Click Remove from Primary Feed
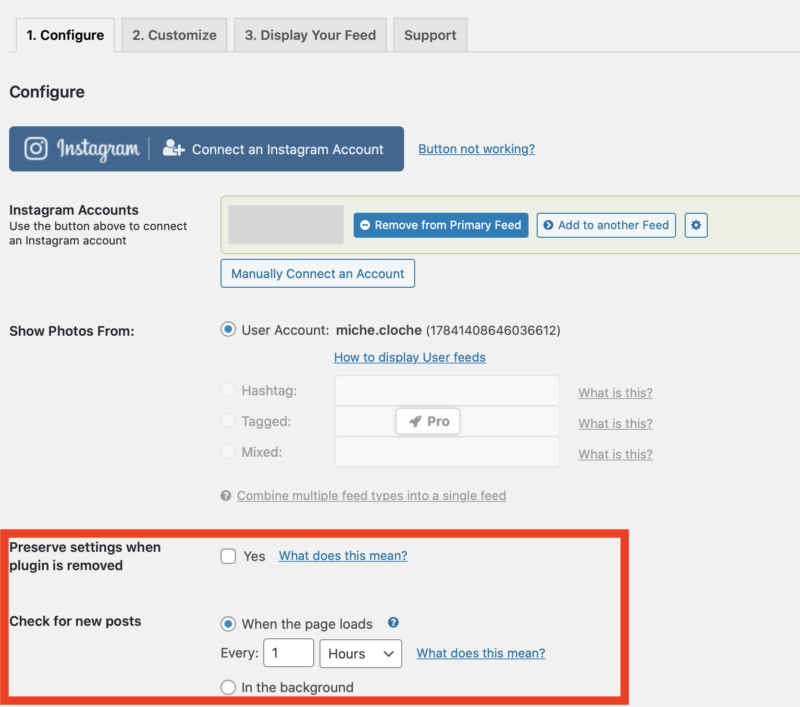 [x=441, y=225]
